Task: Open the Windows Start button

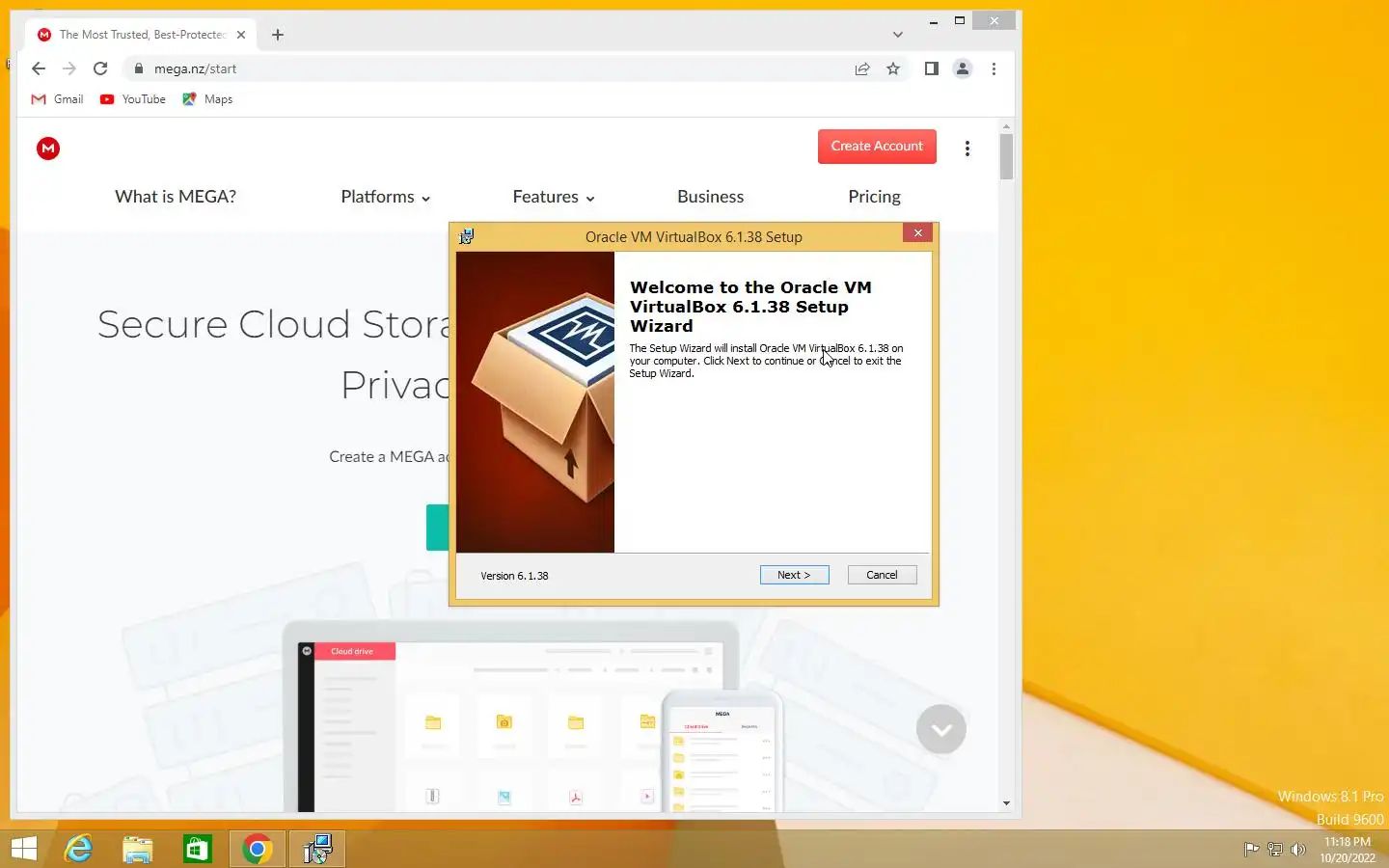Action: (x=23, y=849)
